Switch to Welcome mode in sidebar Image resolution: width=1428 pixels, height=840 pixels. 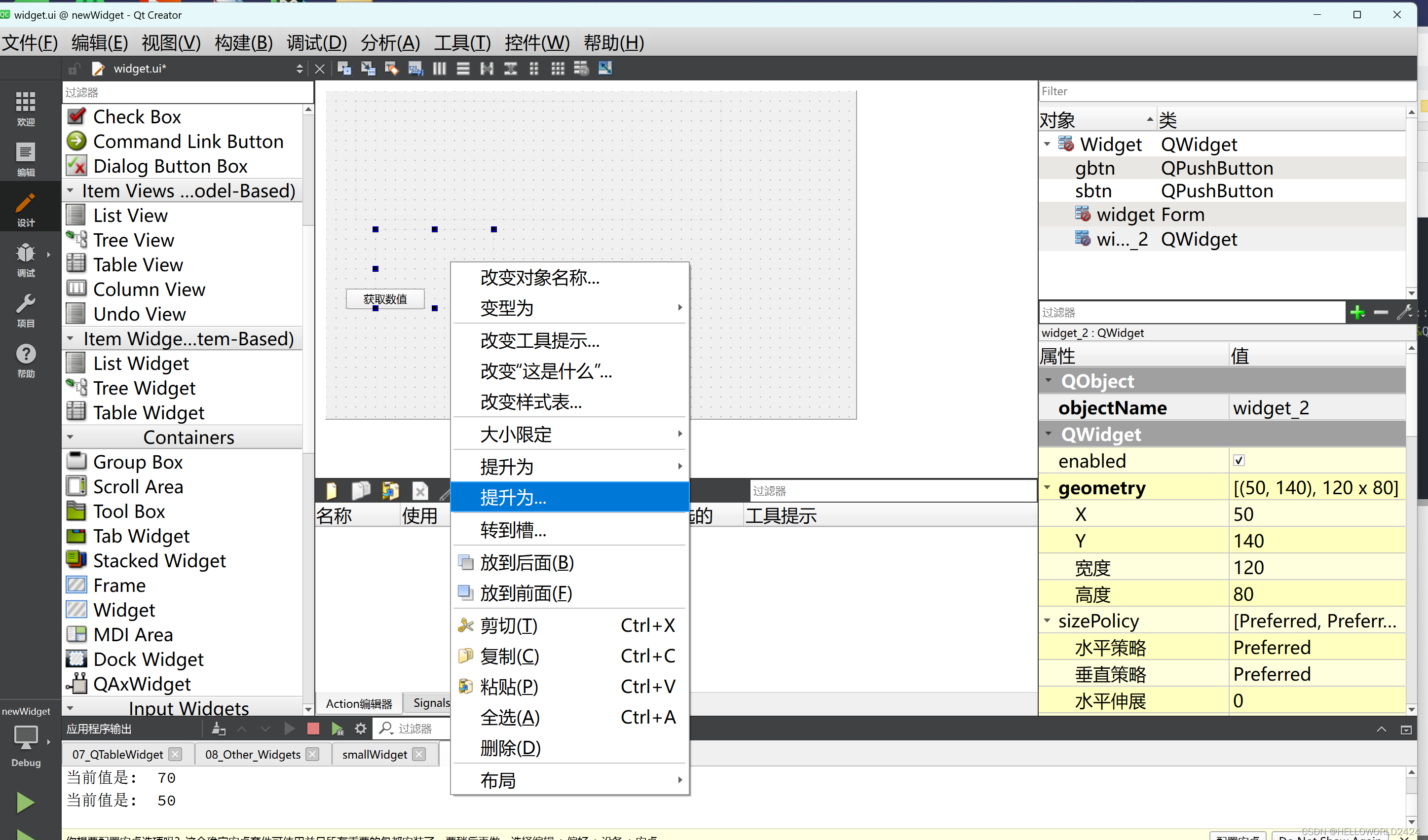pyautogui.click(x=26, y=109)
